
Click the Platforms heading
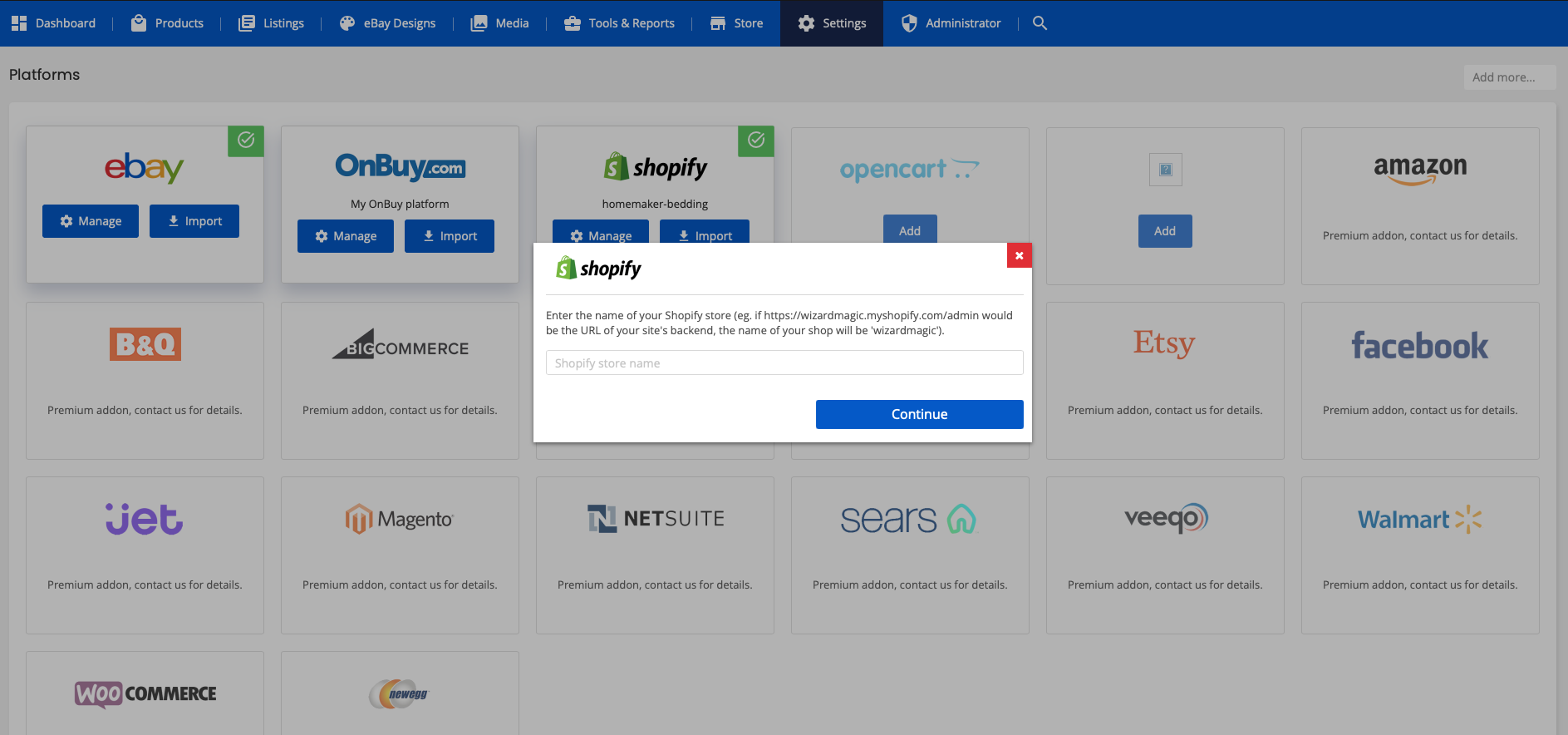point(45,75)
